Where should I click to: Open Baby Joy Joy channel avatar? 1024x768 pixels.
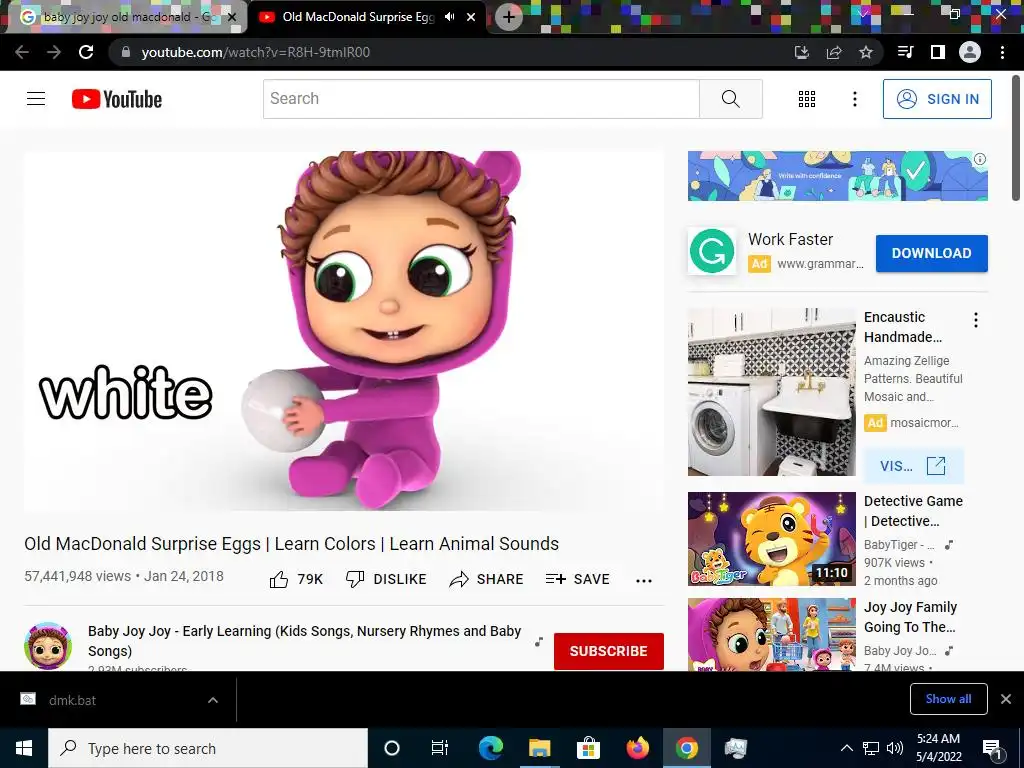pyautogui.click(x=48, y=646)
